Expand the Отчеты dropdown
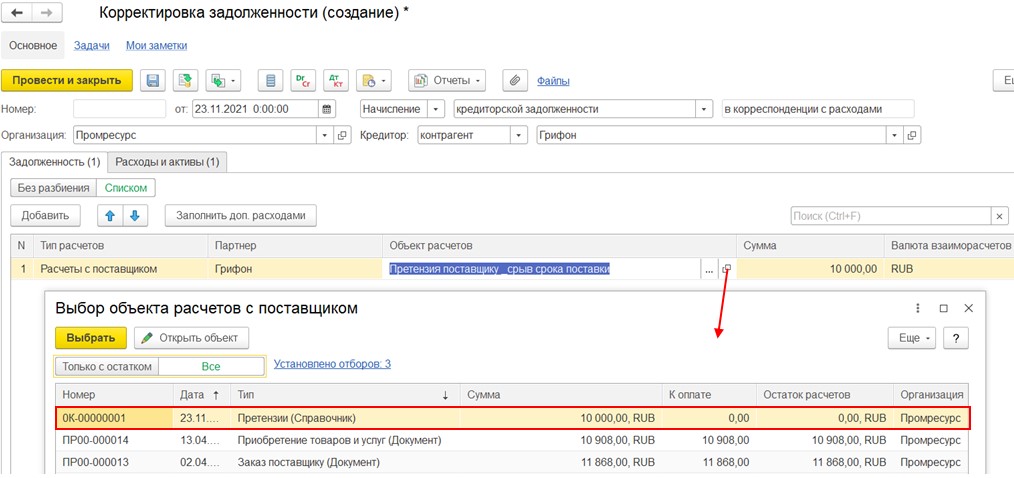1014x478 pixels. (x=447, y=81)
